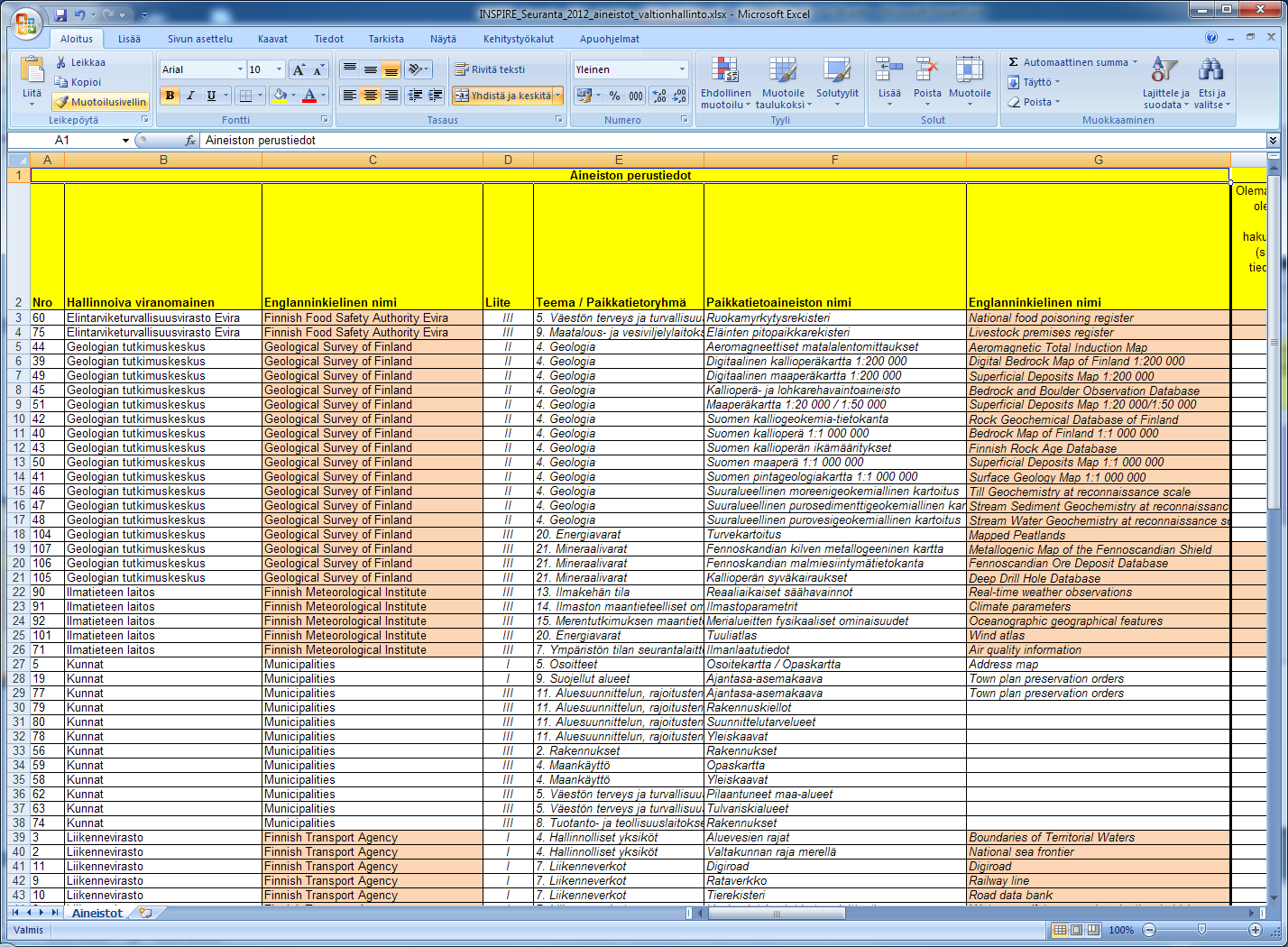Toggle bottom vertical alignment
Viewport: 1288px width, 947px height.
[391, 69]
